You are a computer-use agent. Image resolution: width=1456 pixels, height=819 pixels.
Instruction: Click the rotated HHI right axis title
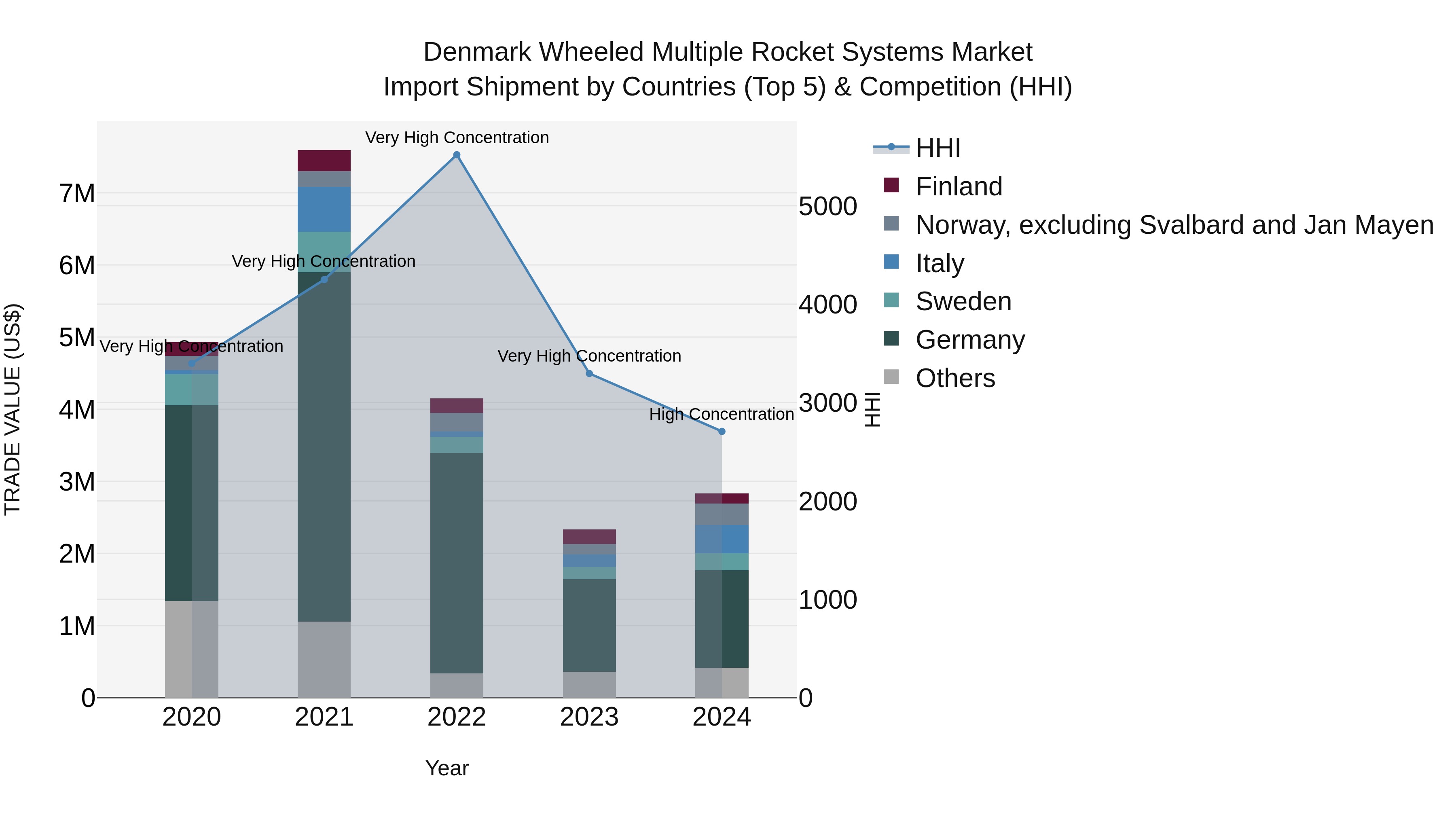coord(873,410)
